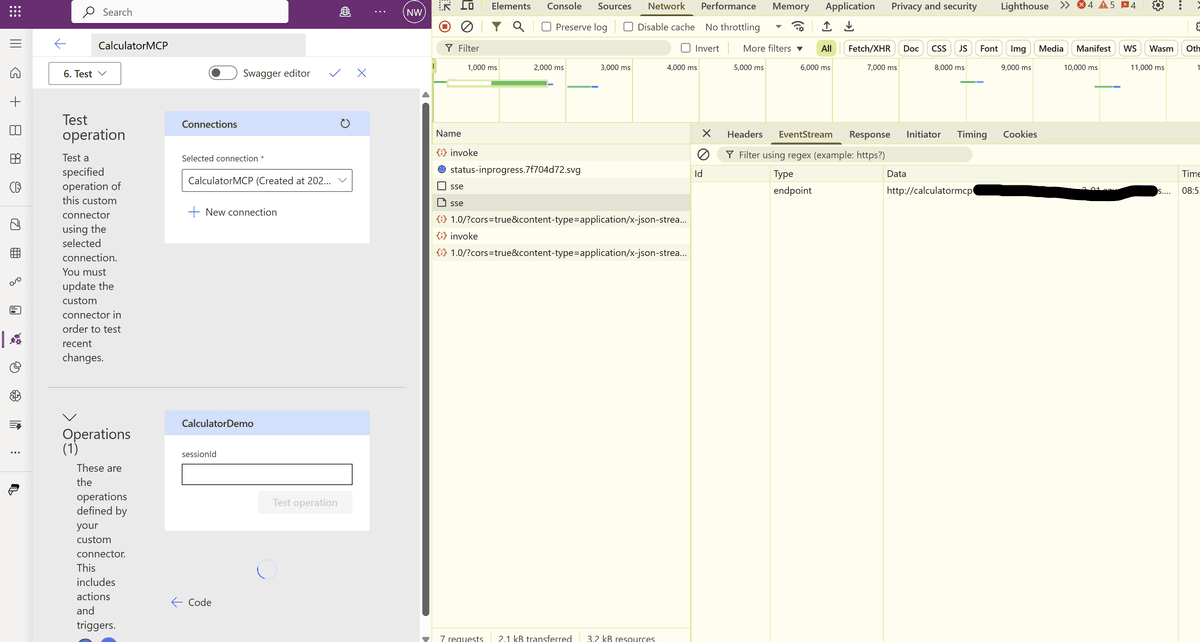Image resolution: width=1200 pixels, height=642 pixels.
Task: Open the More filters dropdown
Action: click(x=773, y=48)
